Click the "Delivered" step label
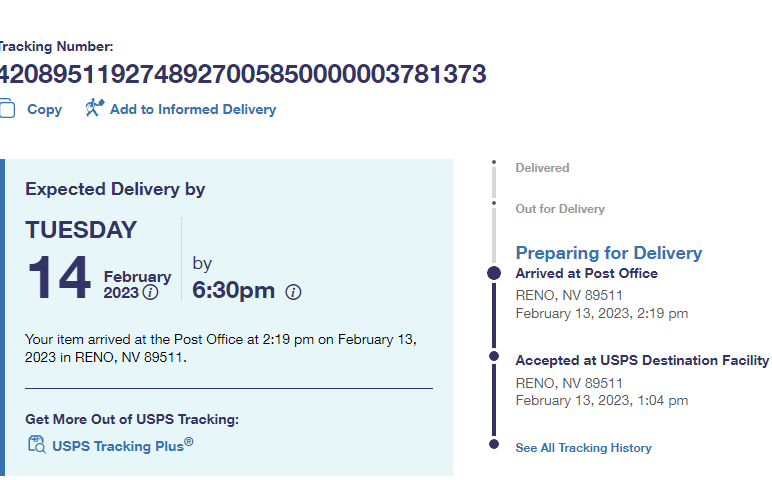 [542, 168]
